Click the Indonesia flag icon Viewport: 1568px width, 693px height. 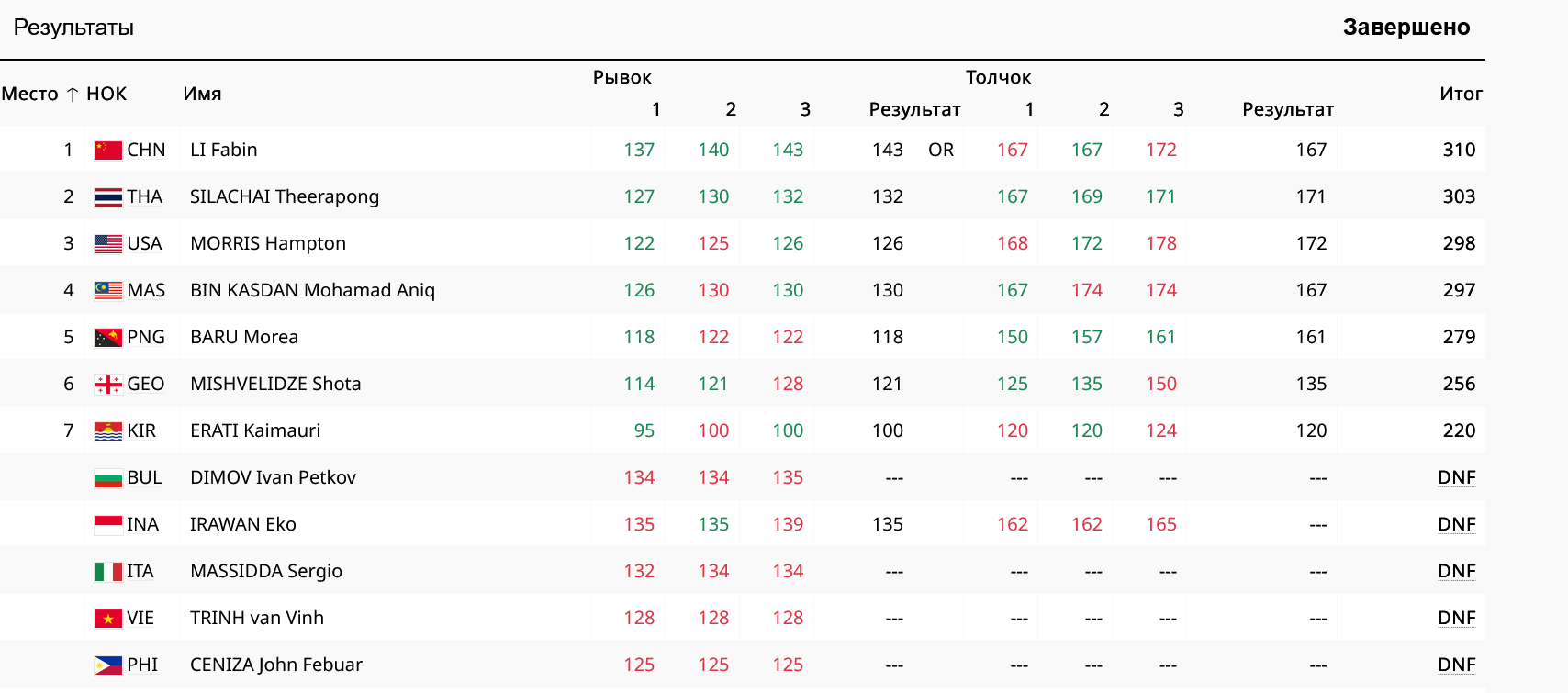(x=107, y=524)
